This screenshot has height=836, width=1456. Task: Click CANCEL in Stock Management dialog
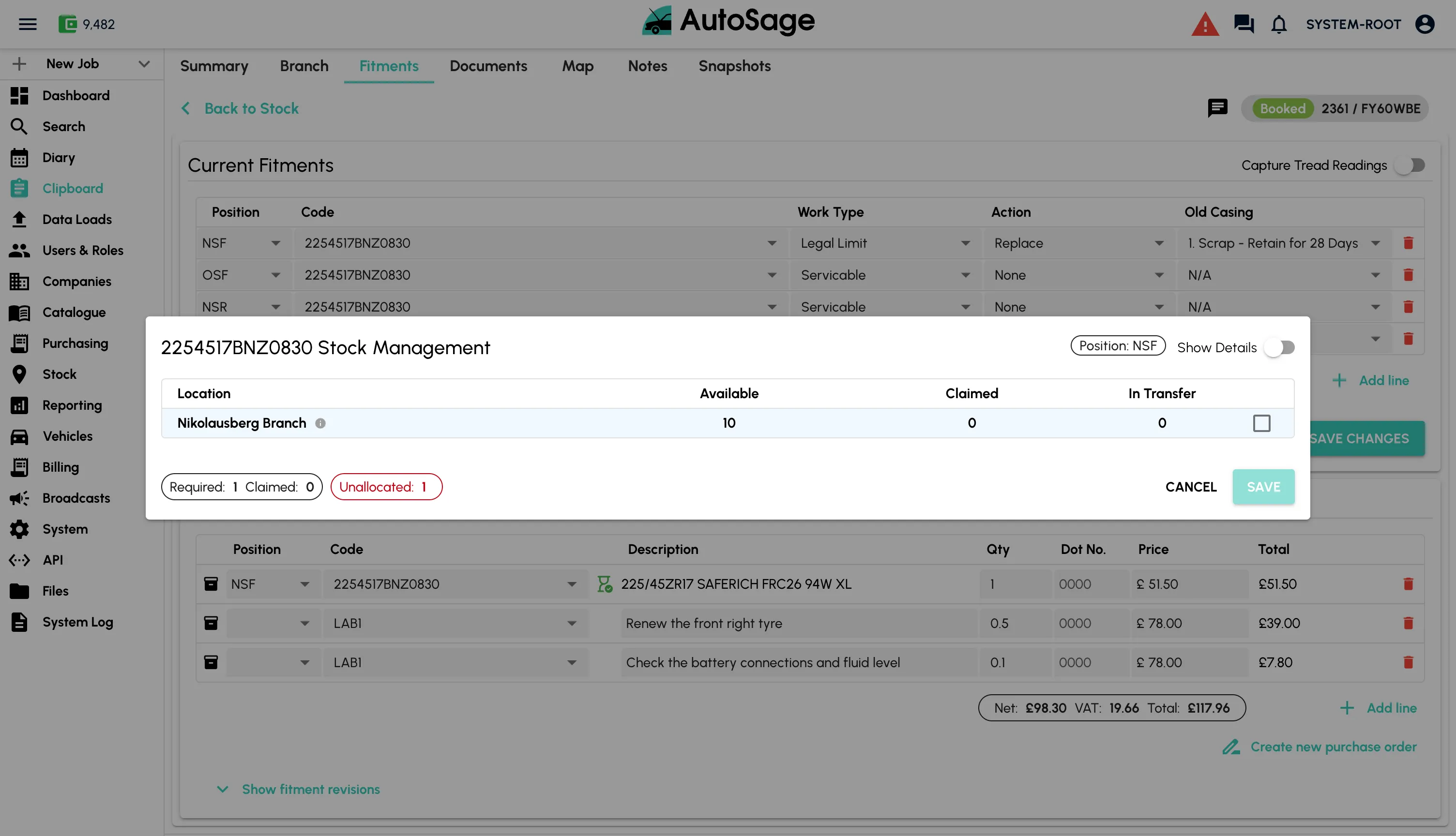pos(1191,487)
